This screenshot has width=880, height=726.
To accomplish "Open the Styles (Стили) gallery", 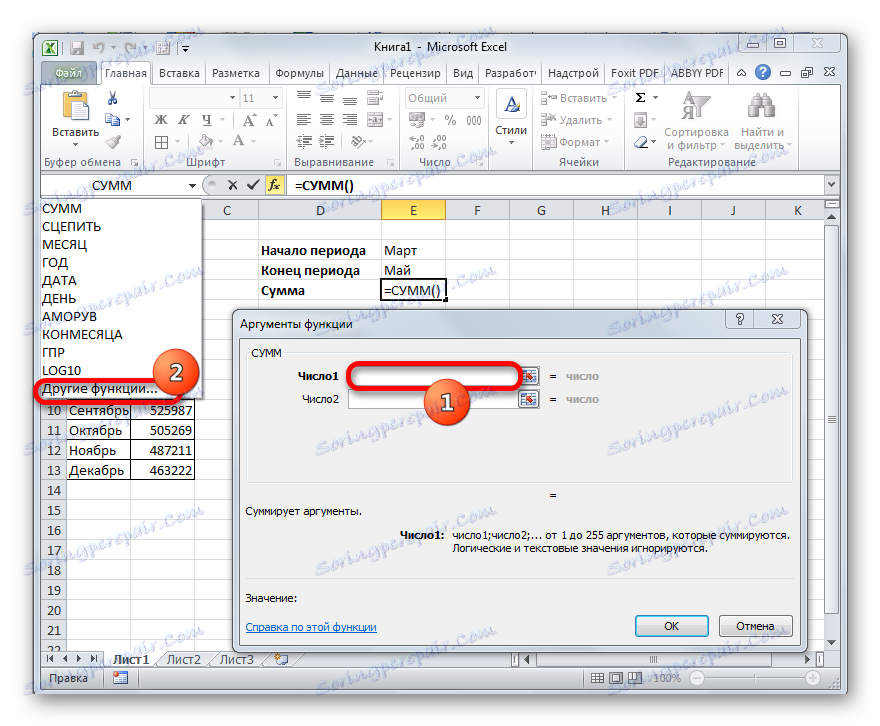I will pos(511,118).
